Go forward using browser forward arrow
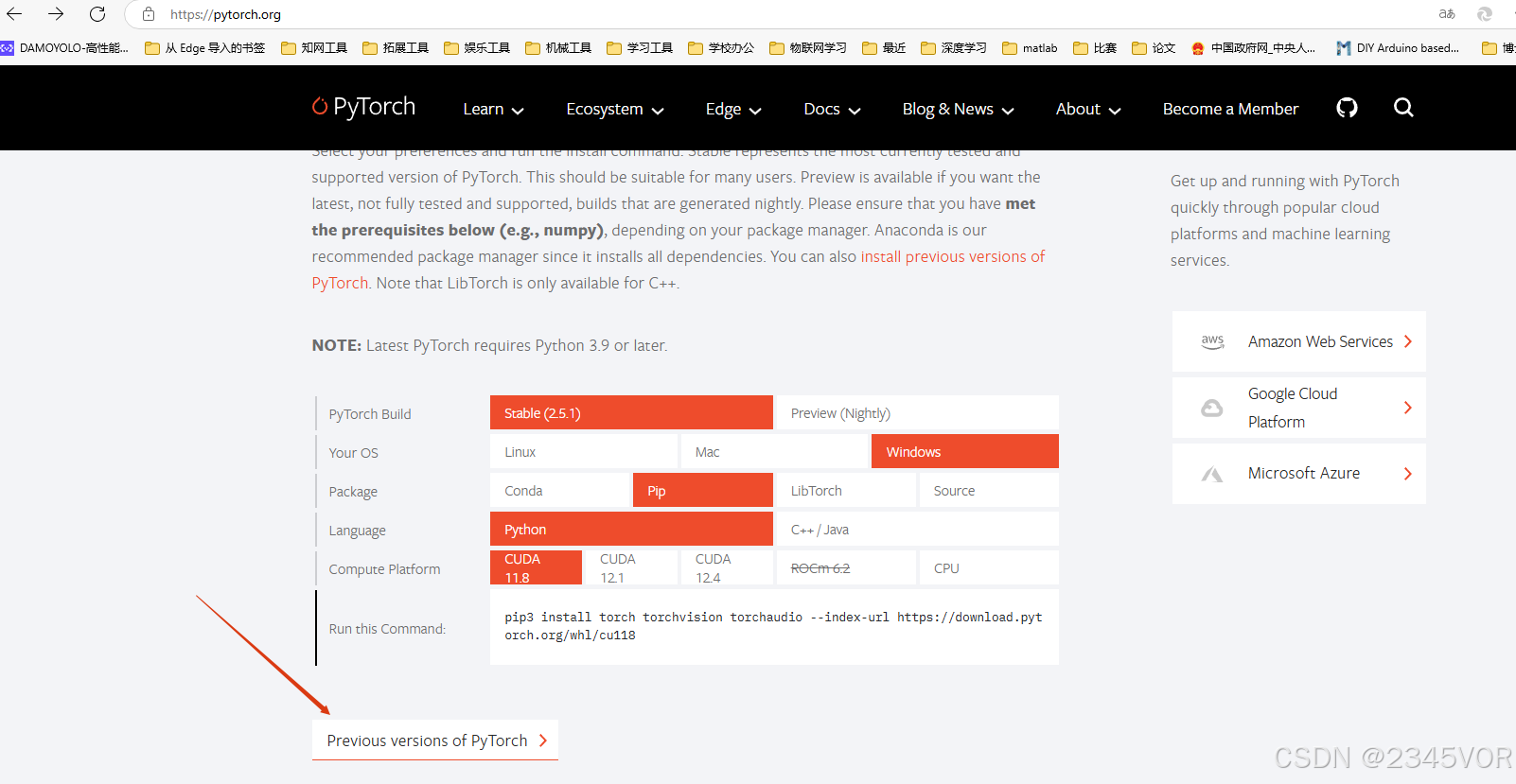The height and width of the screenshot is (784, 1516). (x=56, y=14)
